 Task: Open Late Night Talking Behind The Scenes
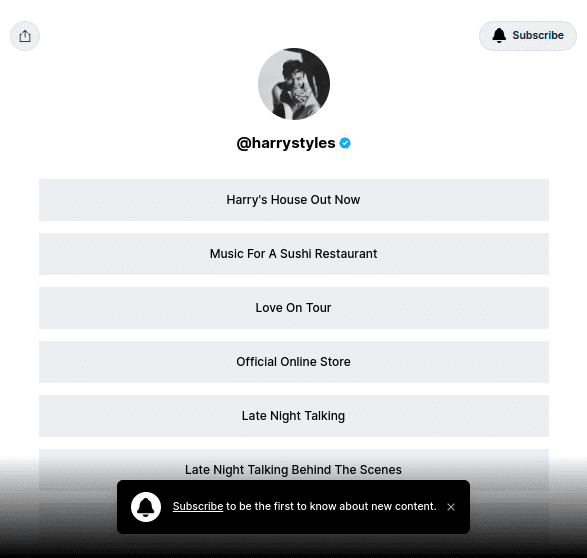[294, 469]
